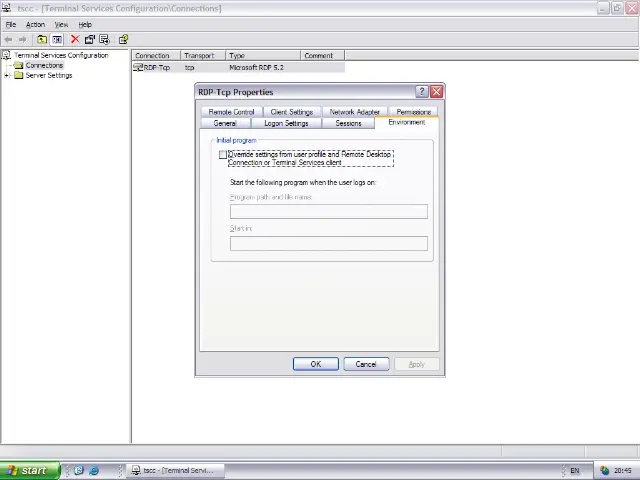Toggle the Show/Hide console tree icon
The height and width of the screenshot is (480, 640).
pyautogui.click(x=57, y=40)
